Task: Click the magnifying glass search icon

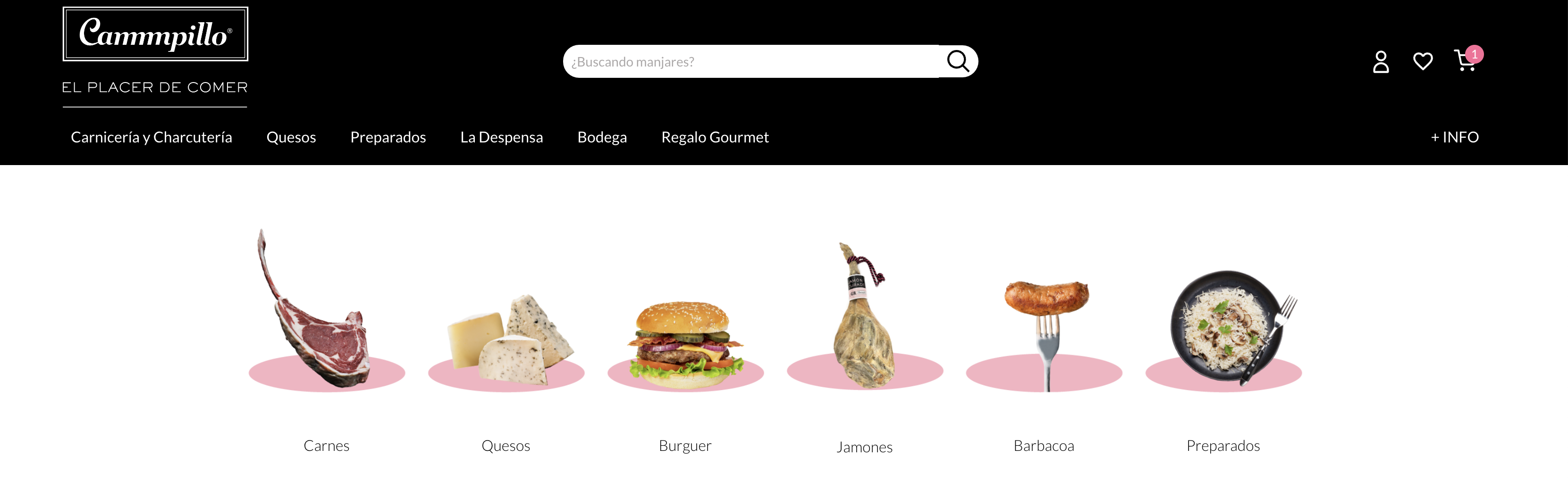Action: (958, 61)
